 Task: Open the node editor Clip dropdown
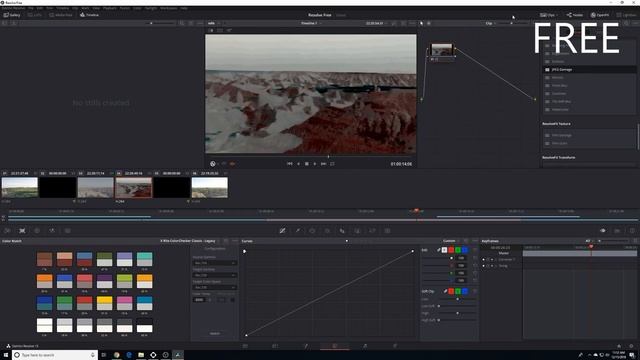[490, 23]
